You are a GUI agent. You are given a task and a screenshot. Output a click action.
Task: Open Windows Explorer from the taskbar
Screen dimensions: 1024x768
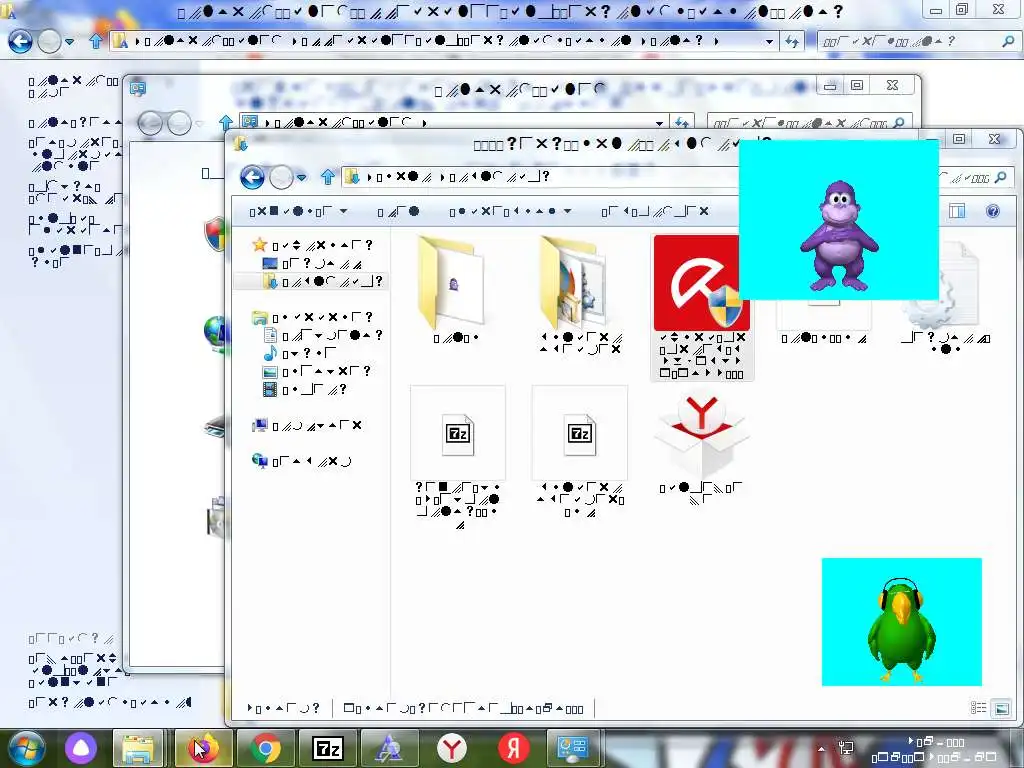pyautogui.click(x=138, y=748)
